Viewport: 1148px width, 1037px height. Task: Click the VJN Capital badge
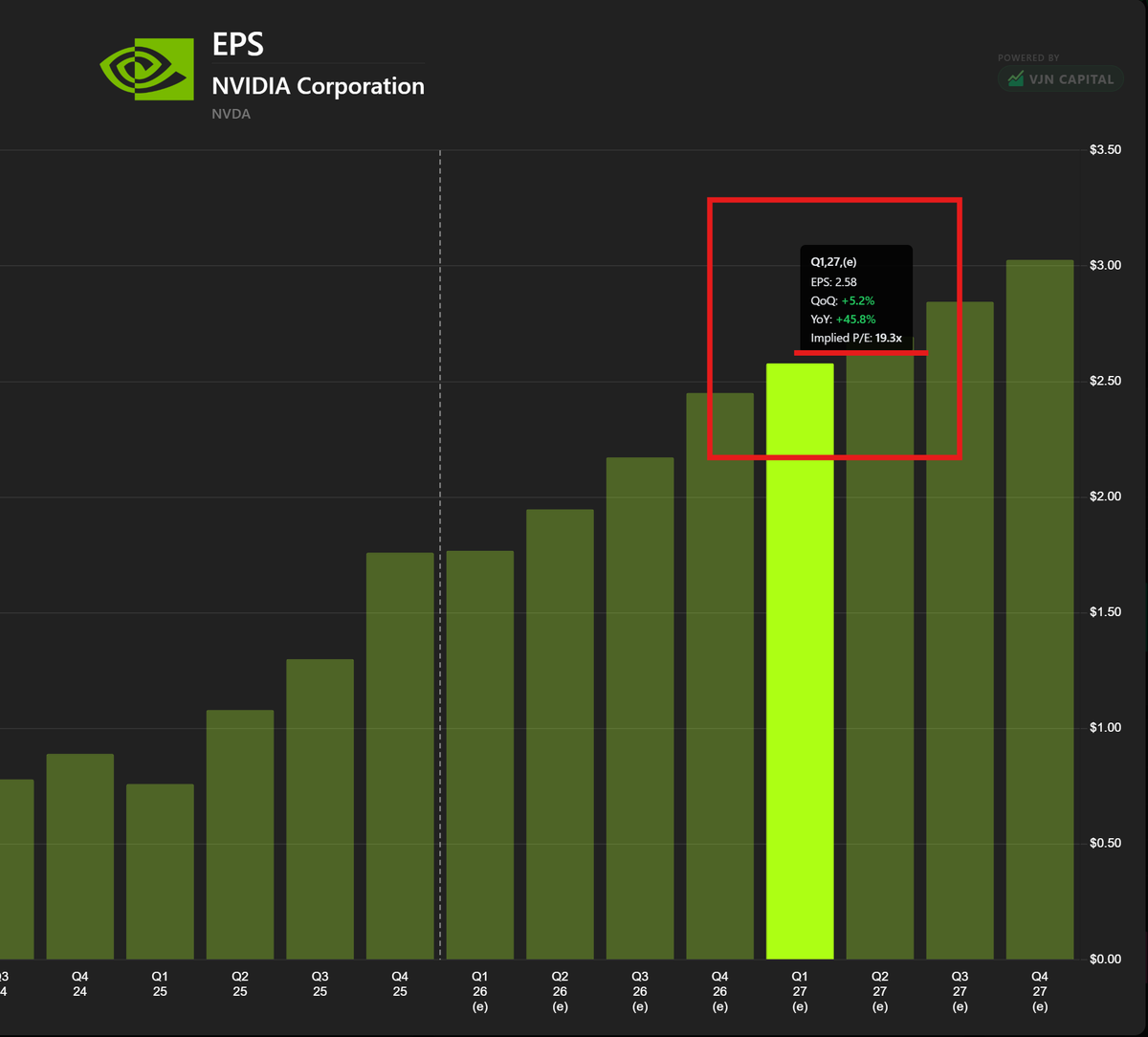(x=1060, y=79)
